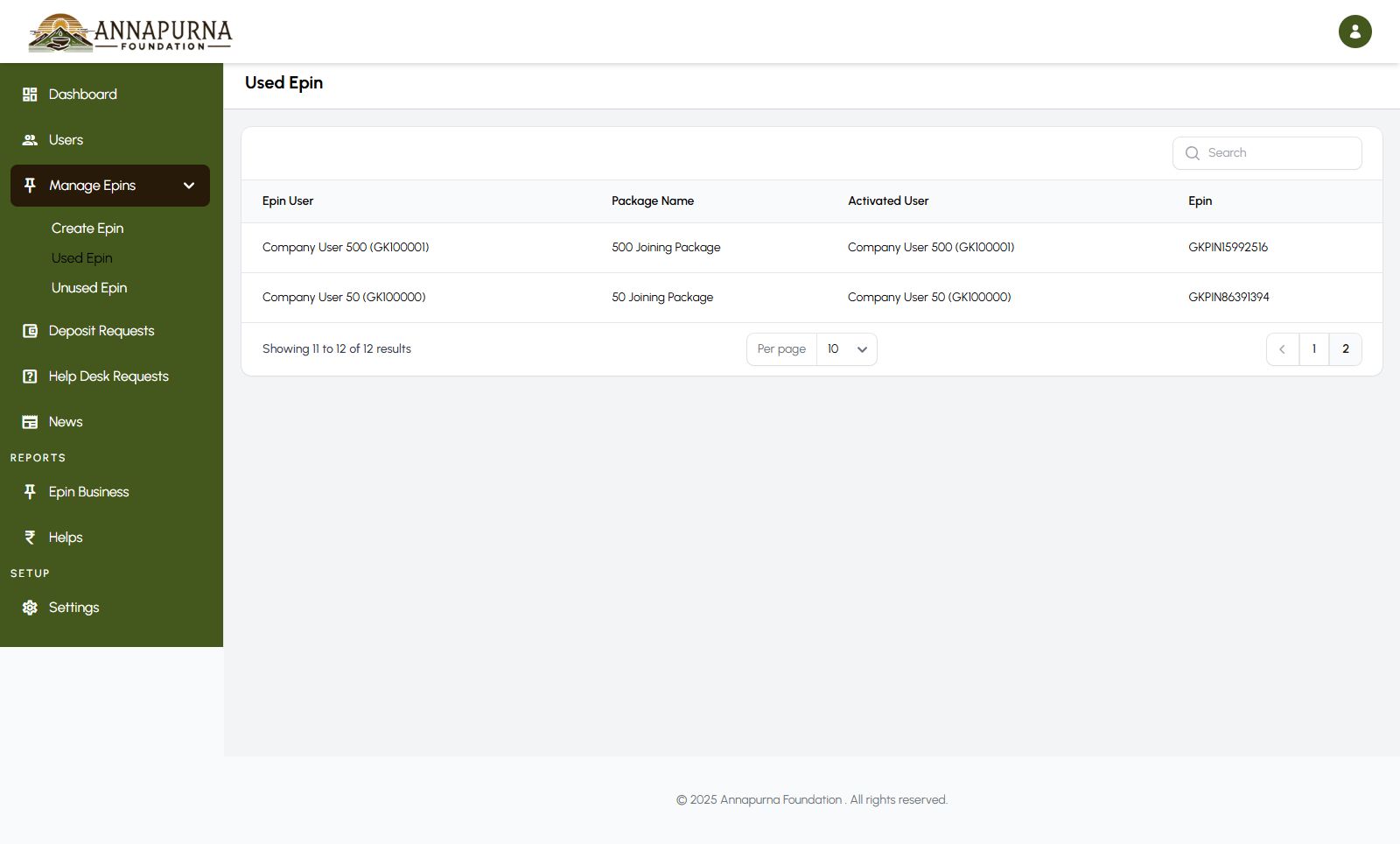Select Unused Epin submenu link

(89, 288)
